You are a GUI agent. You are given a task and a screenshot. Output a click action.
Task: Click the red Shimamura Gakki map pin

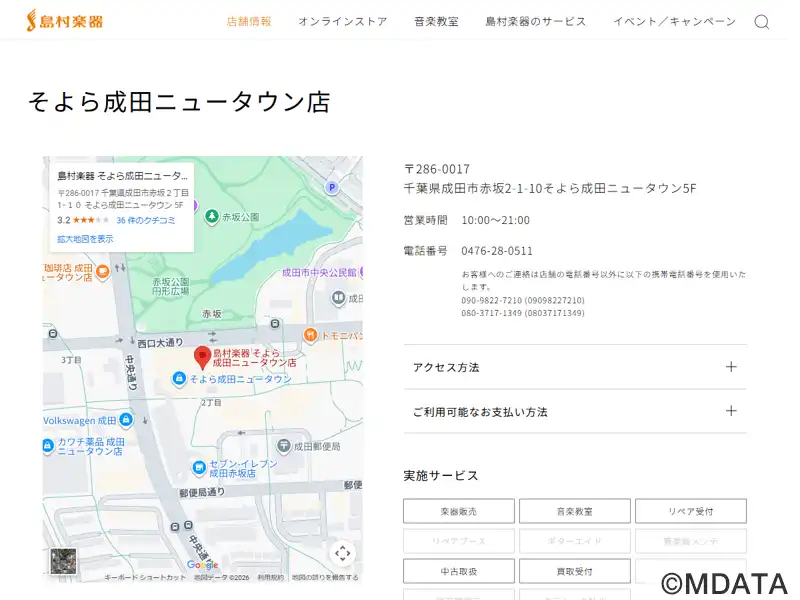pyautogui.click(x=201, y=356)
